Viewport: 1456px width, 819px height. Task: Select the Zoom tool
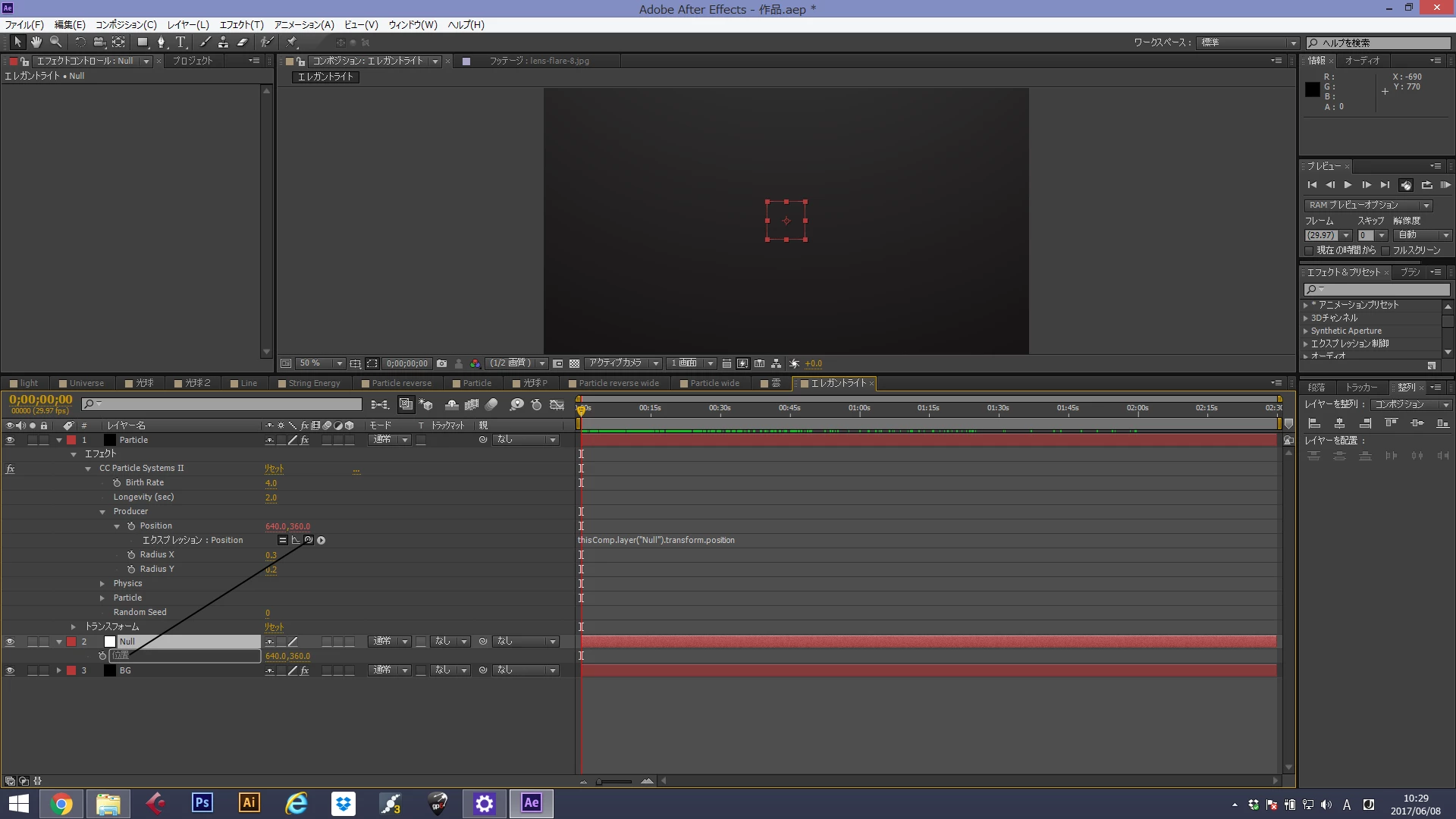(55, 42)
